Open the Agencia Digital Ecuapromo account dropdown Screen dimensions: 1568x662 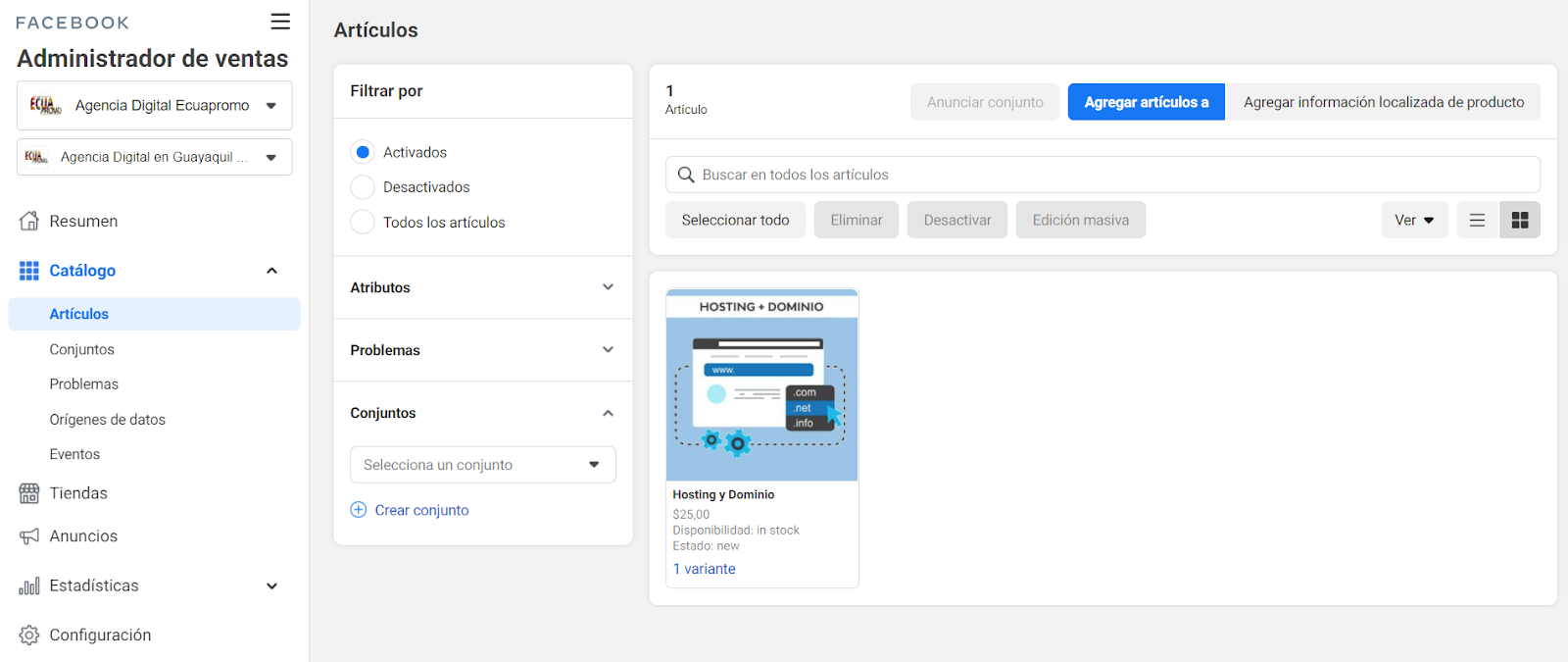(x=154, y=105)
